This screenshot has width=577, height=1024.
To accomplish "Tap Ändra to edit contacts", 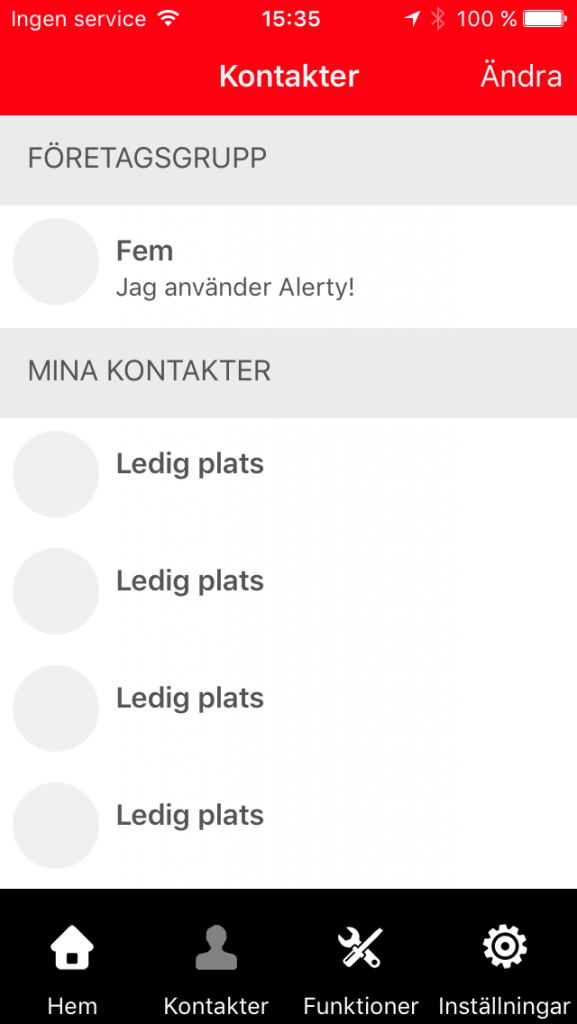I will (x=521, y=76).
